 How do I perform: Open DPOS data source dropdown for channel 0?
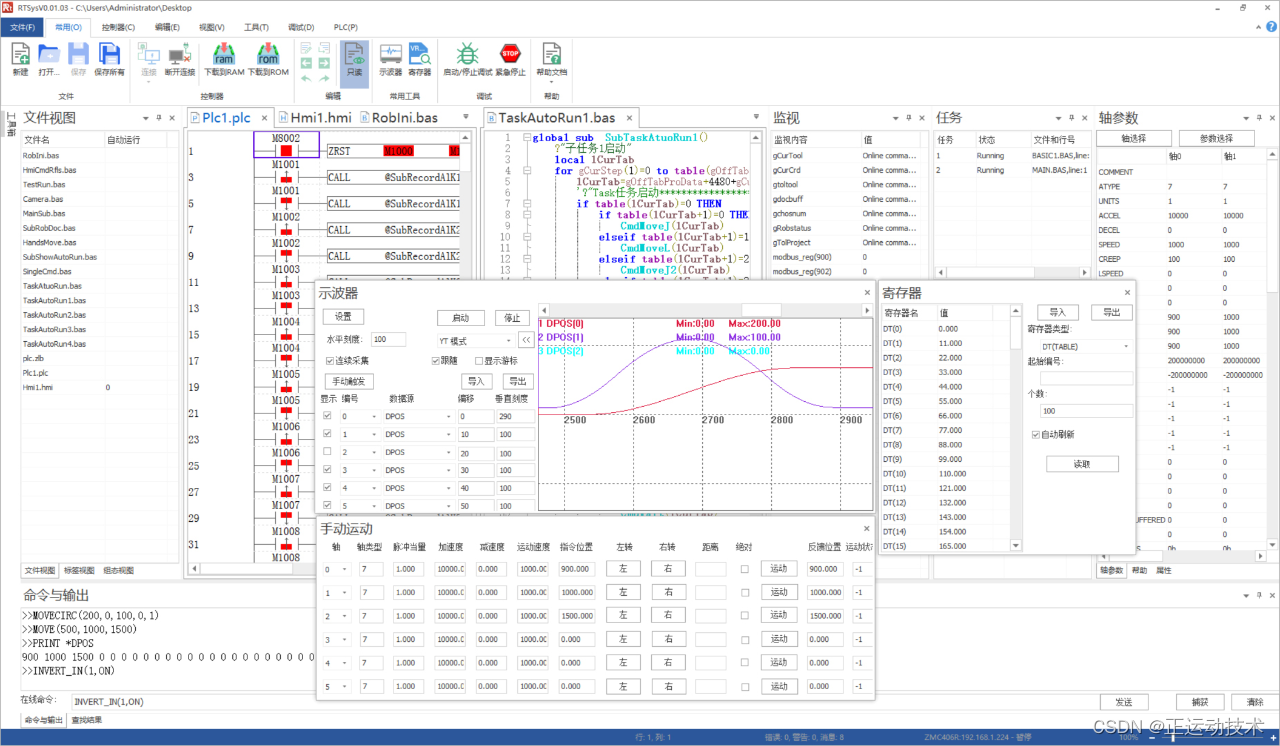[418, 416]
